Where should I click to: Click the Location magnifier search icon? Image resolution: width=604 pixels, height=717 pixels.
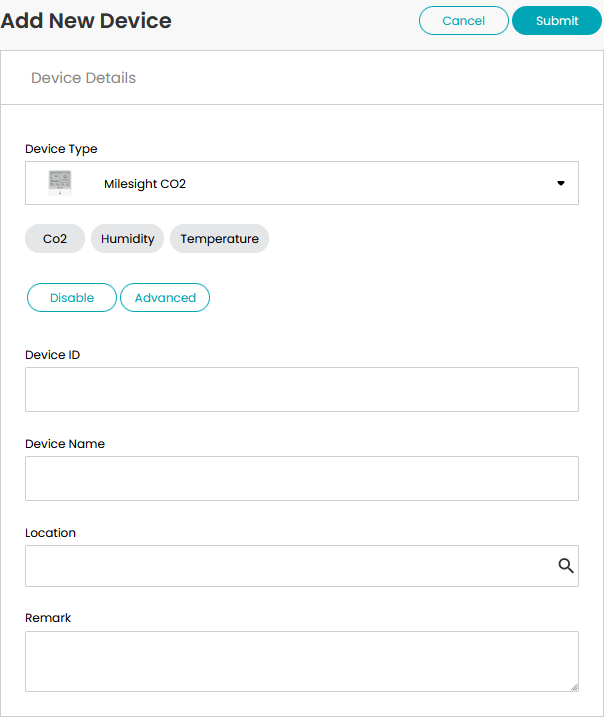pos(566,566)
